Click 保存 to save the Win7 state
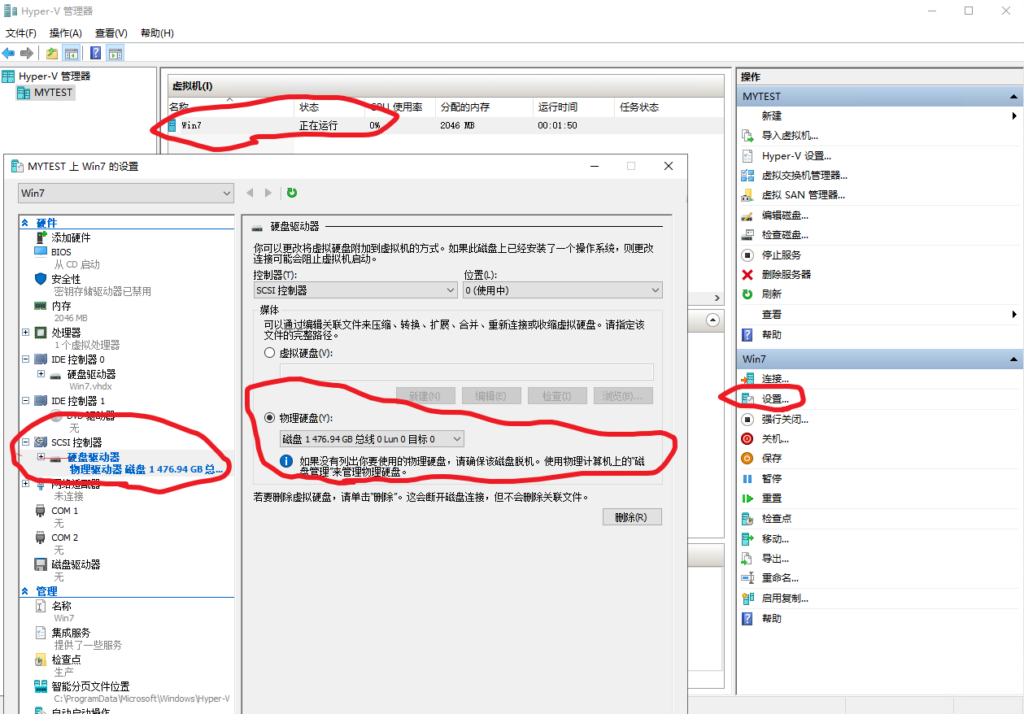The image size is (1024, 714). (x=771, y=459)
